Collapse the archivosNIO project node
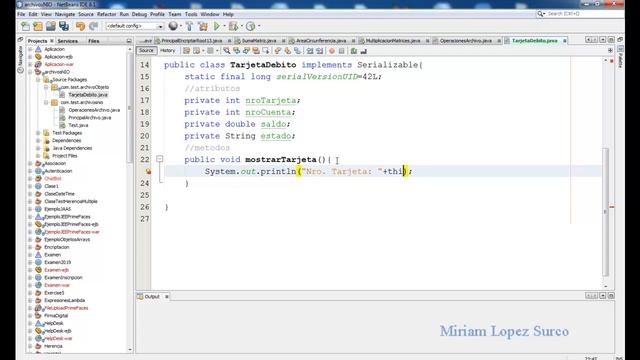 (x=30, y=72)
